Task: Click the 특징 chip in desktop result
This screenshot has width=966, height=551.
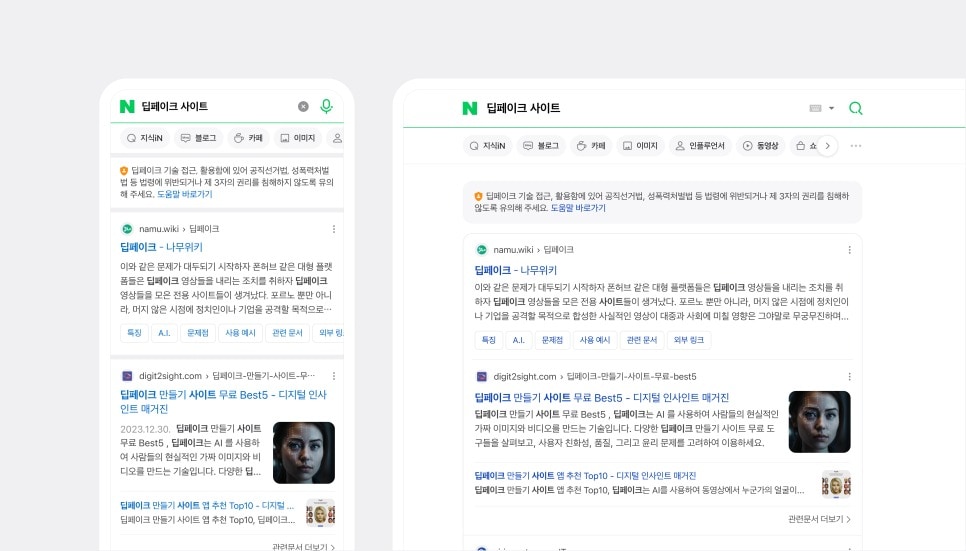Action: (x=489, y=340)
